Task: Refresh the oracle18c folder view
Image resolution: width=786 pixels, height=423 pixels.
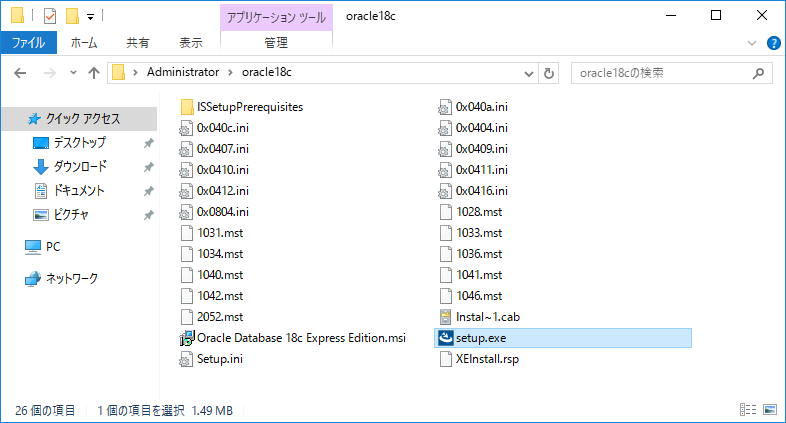Action: (549, 73)
